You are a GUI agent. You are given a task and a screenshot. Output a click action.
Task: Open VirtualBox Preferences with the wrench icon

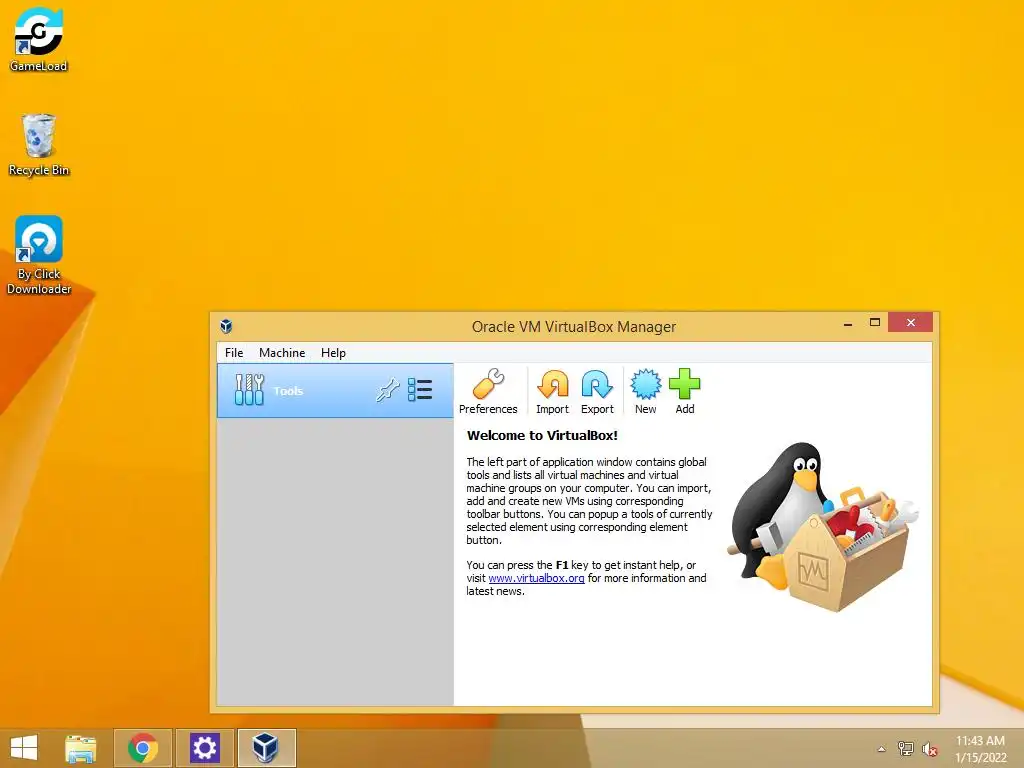pyautogui.click(x=488, y=391)
